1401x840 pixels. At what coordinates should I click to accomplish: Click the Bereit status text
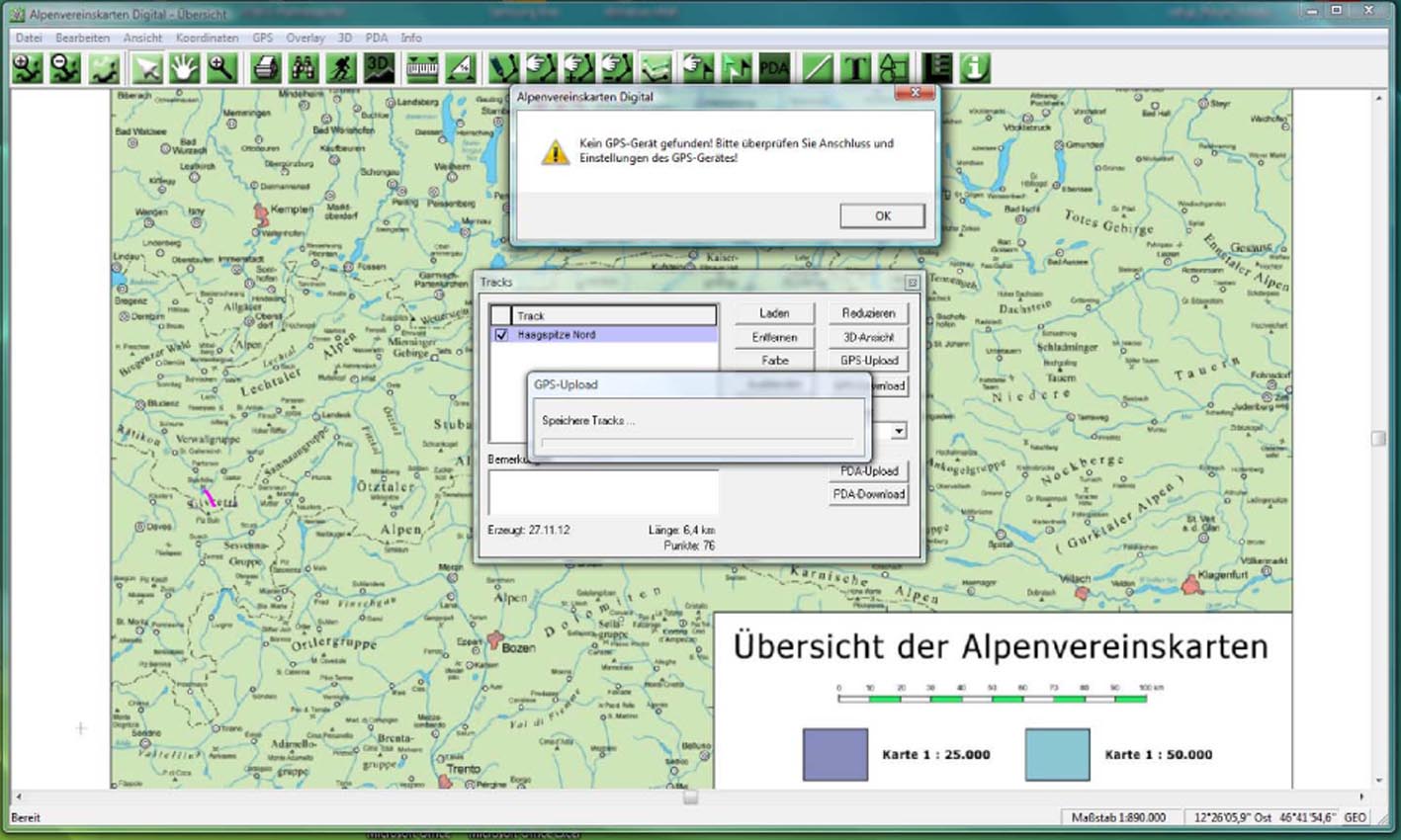coord(26,817)
